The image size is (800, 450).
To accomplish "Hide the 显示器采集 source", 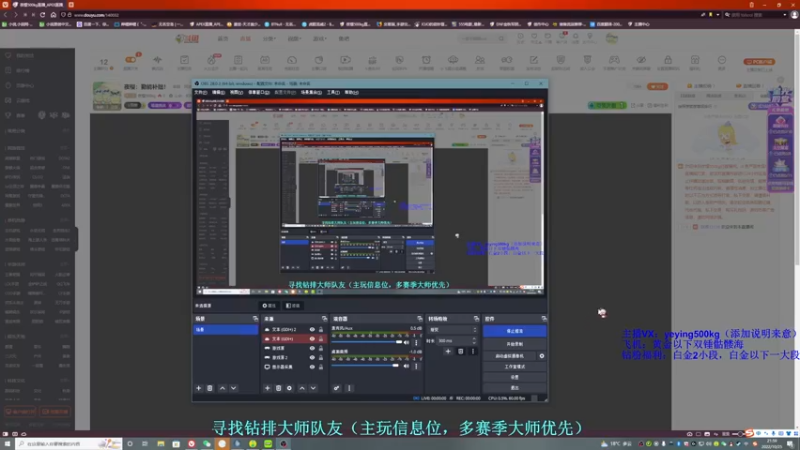I will (312, 367).
